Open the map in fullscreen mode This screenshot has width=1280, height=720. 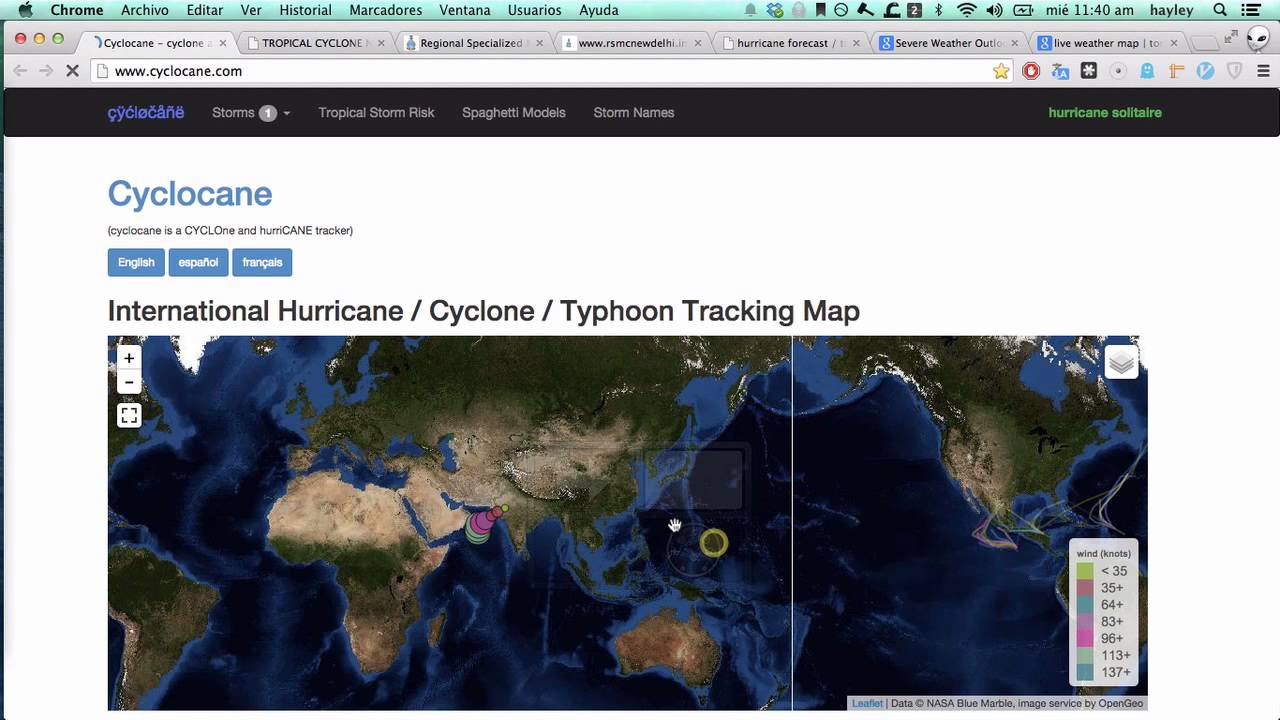pos(129,415)
